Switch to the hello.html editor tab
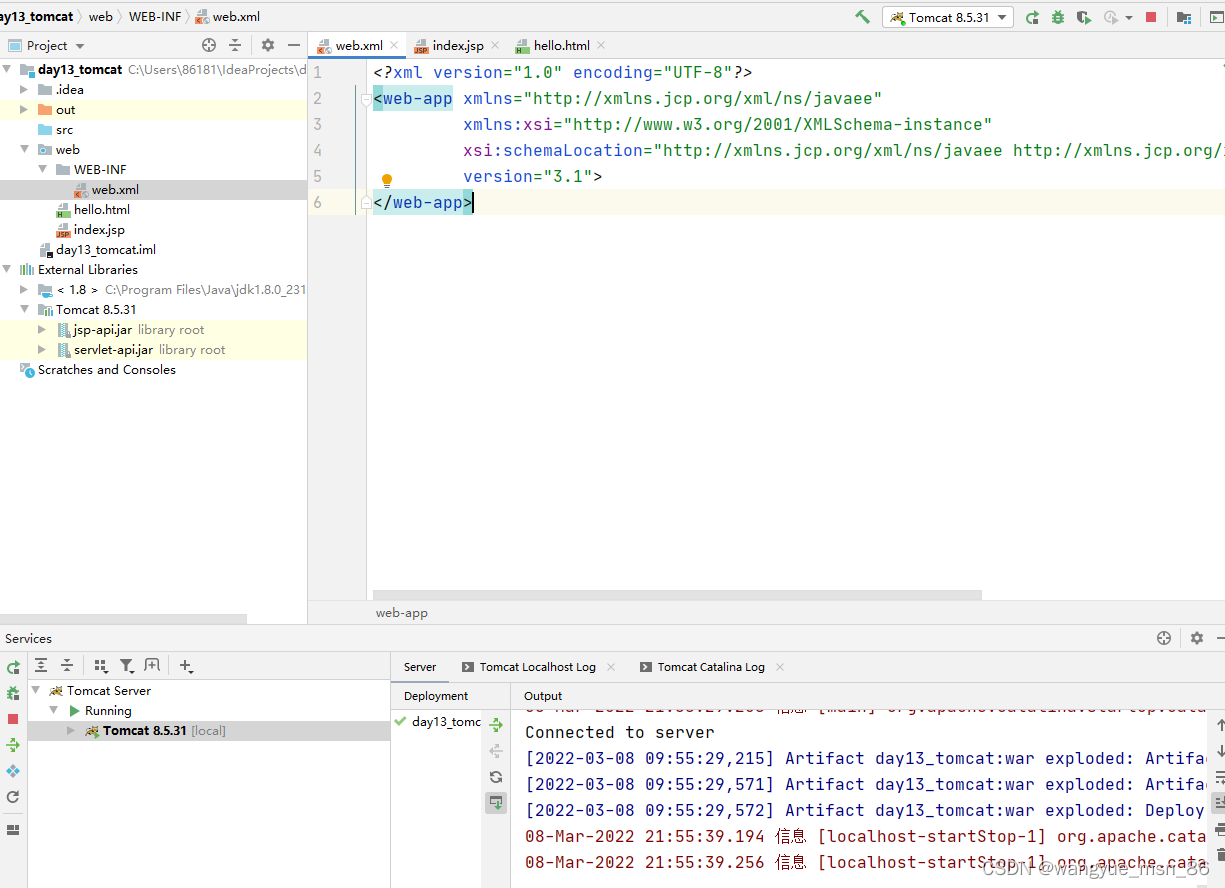 tap(562, 46)
